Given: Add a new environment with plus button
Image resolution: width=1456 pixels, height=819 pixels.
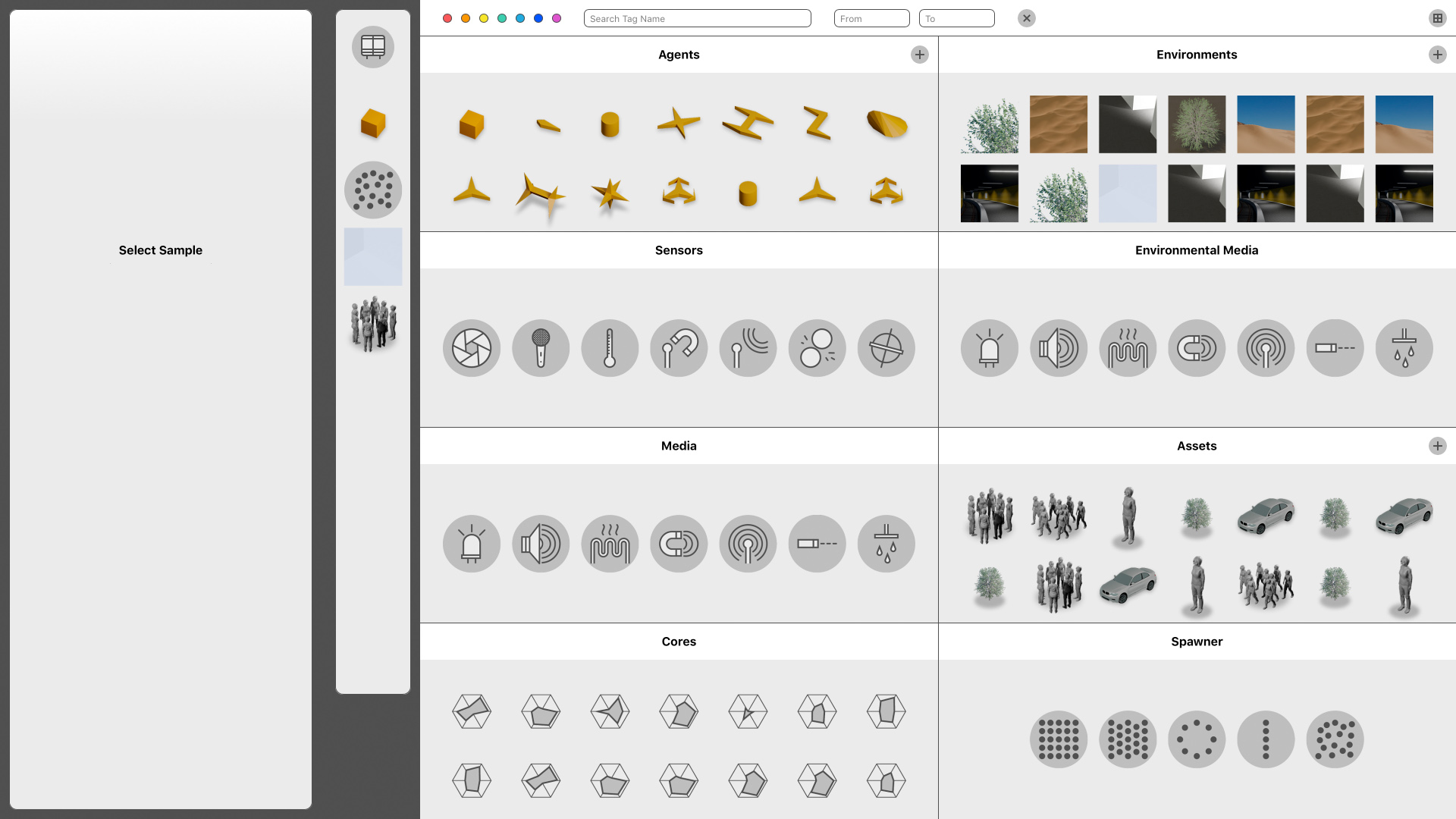Looking at the screenshot, I should click(1437, 55).
